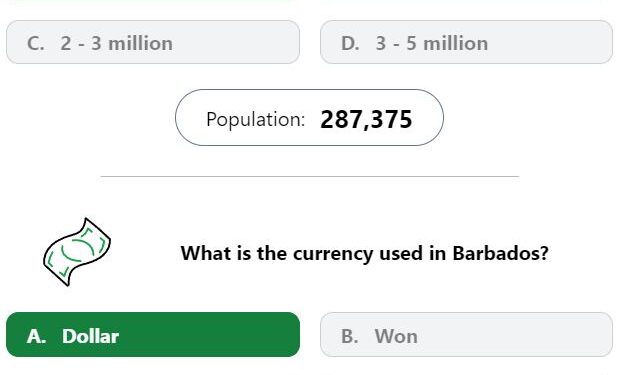Choose answer B. Won
This screenshot has height=375, width=621.
click(x=467, y=335)
